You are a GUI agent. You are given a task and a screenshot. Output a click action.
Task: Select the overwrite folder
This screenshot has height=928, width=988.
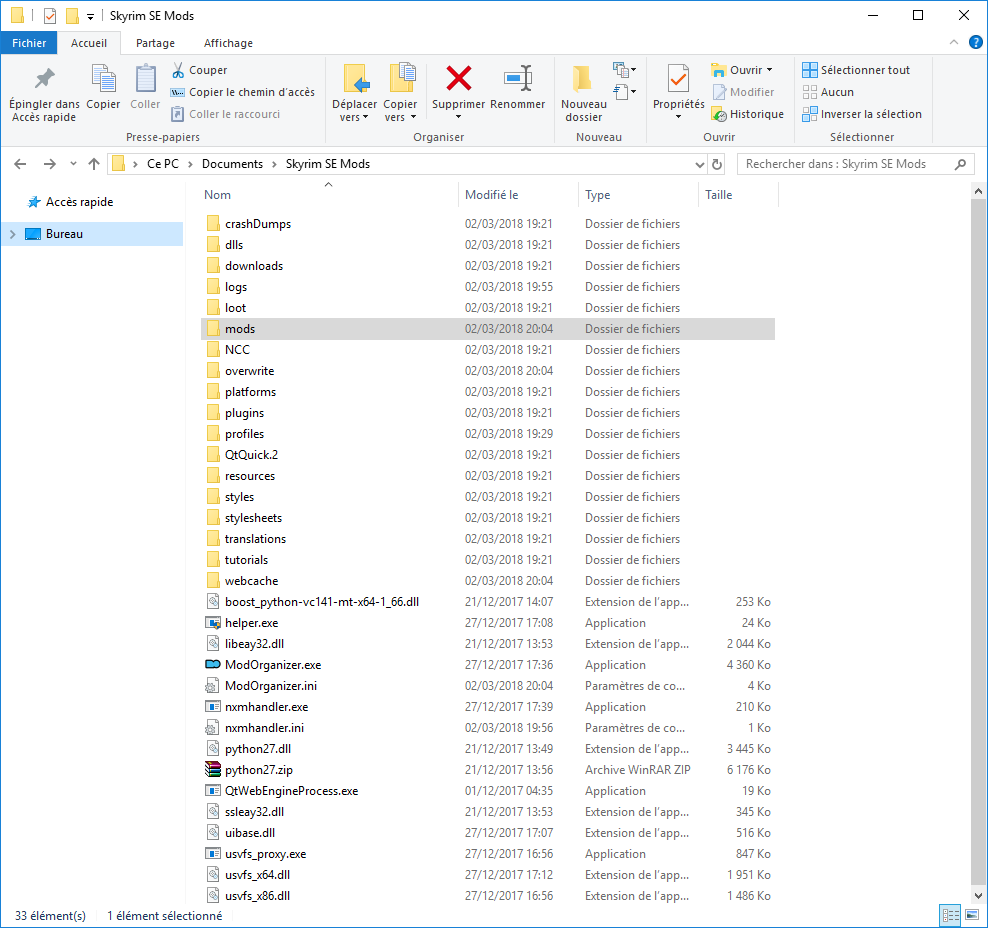pos(488,370)
